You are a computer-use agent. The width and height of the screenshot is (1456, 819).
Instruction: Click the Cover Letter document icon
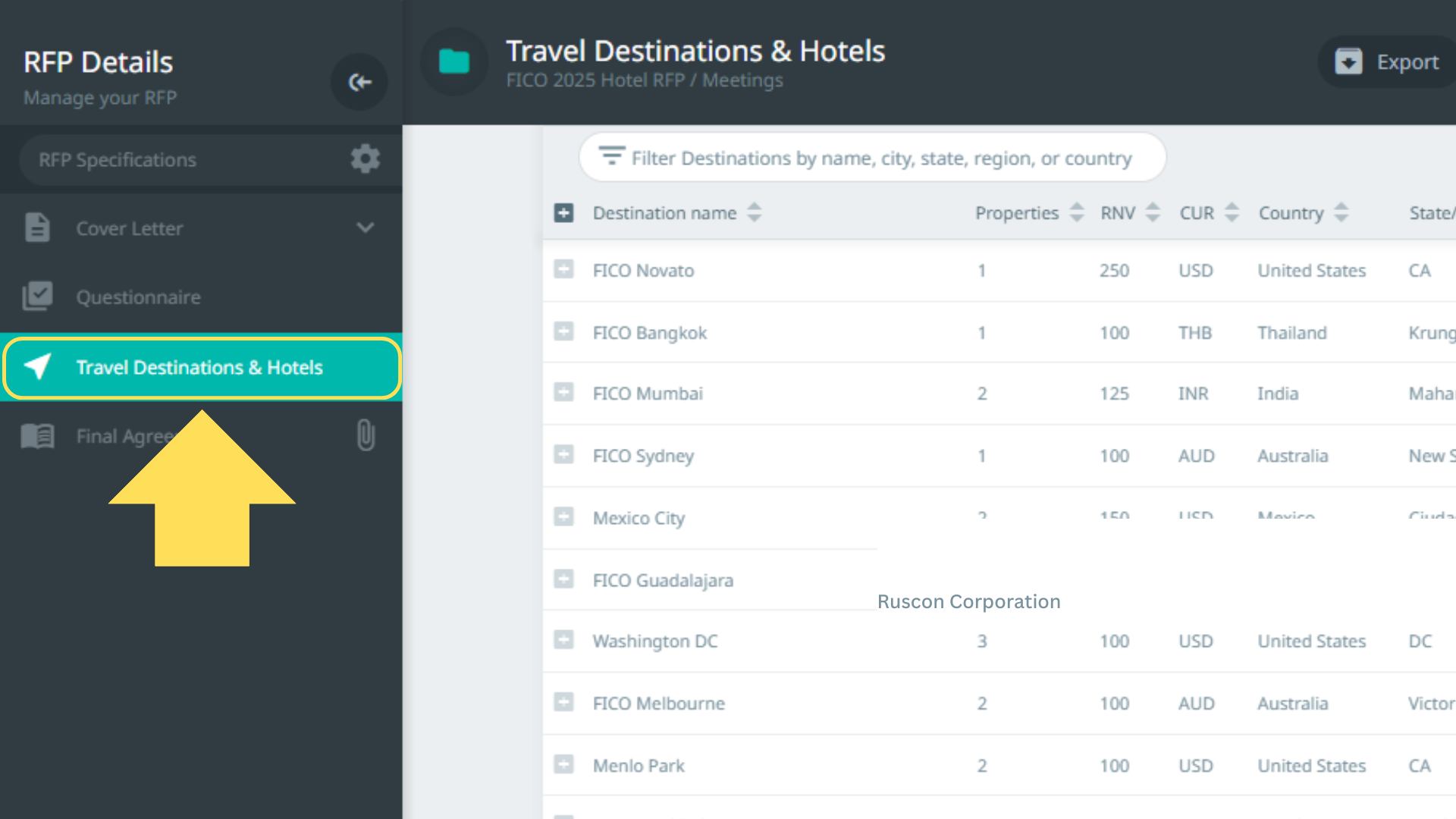coord(37,227)
